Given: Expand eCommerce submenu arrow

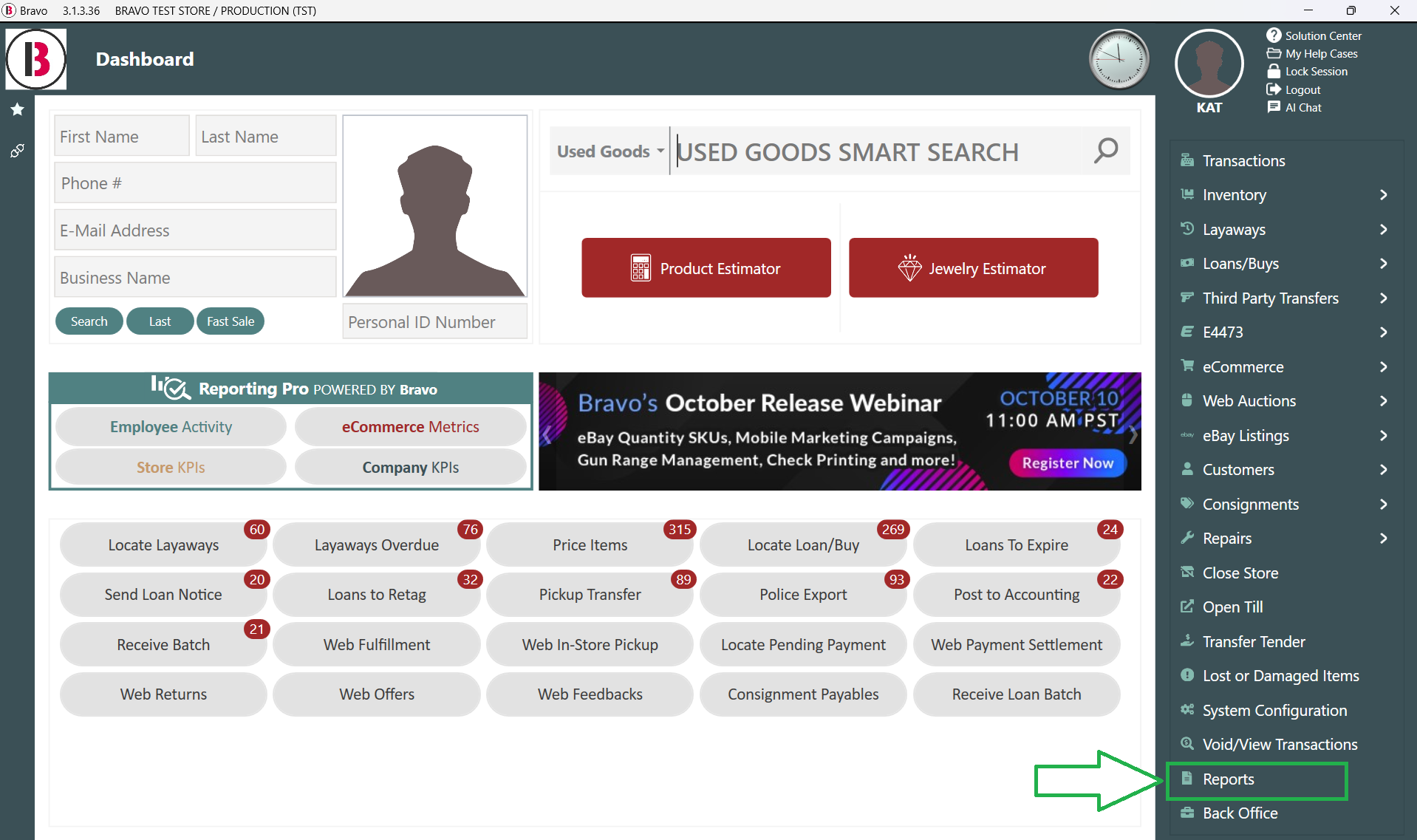Looking at the screenshot, I should click(x=1383, y=366).
